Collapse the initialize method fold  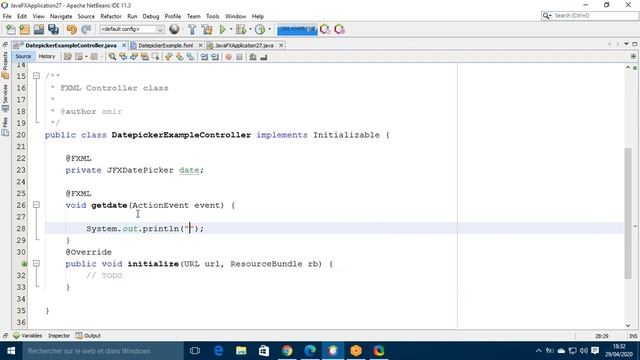click(x=36, y=264)
